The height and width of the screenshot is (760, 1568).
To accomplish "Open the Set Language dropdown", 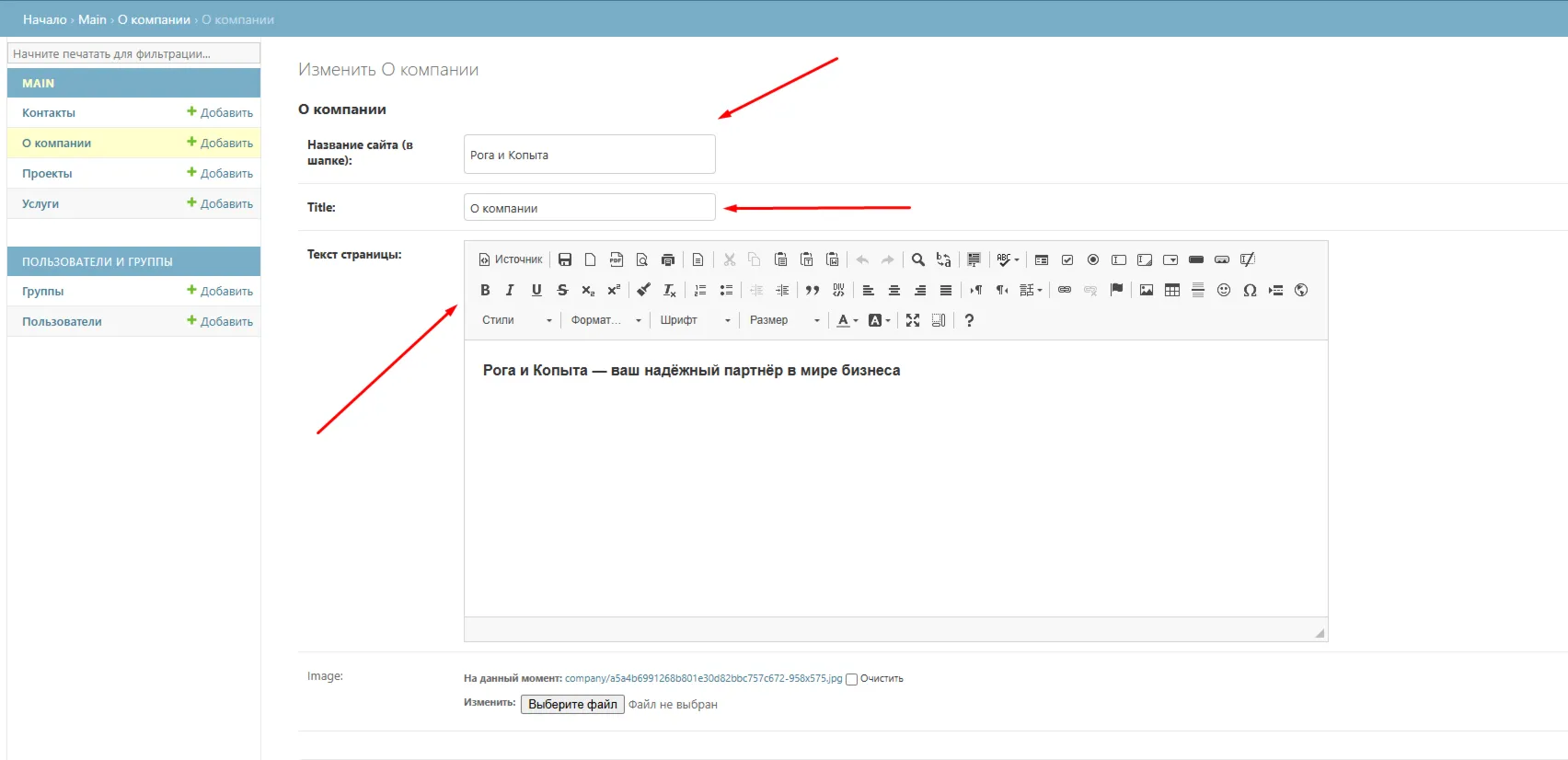I will pos(1031,290).
